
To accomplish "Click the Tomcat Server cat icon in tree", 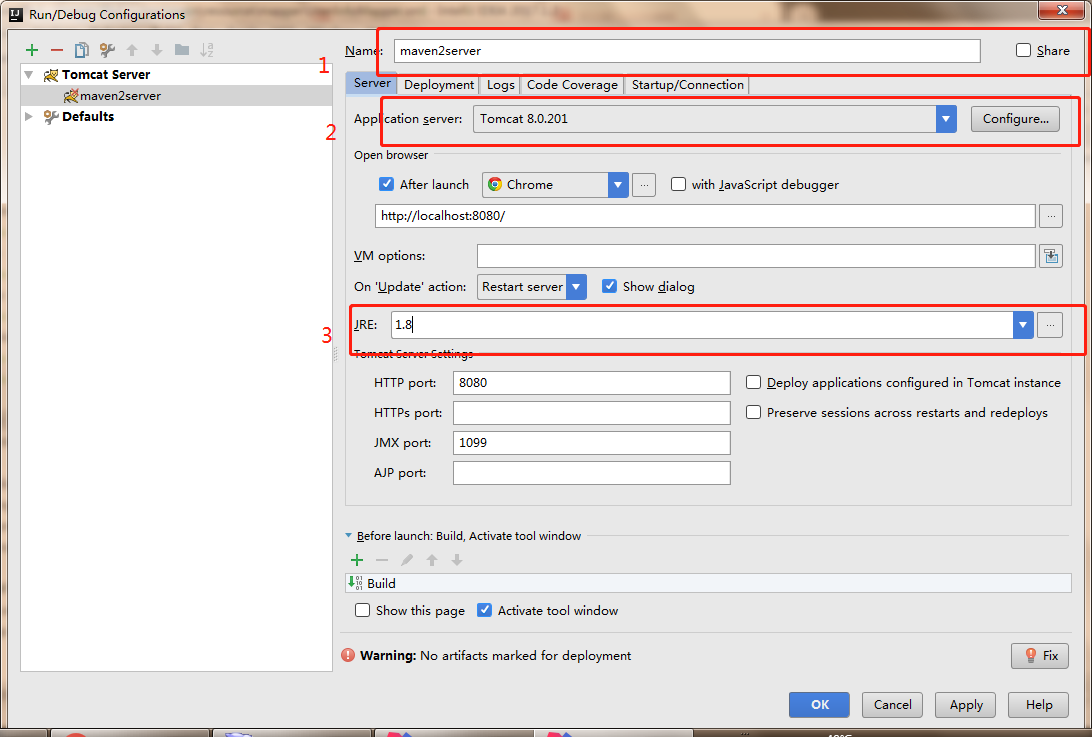I will [x=51, y=75].
